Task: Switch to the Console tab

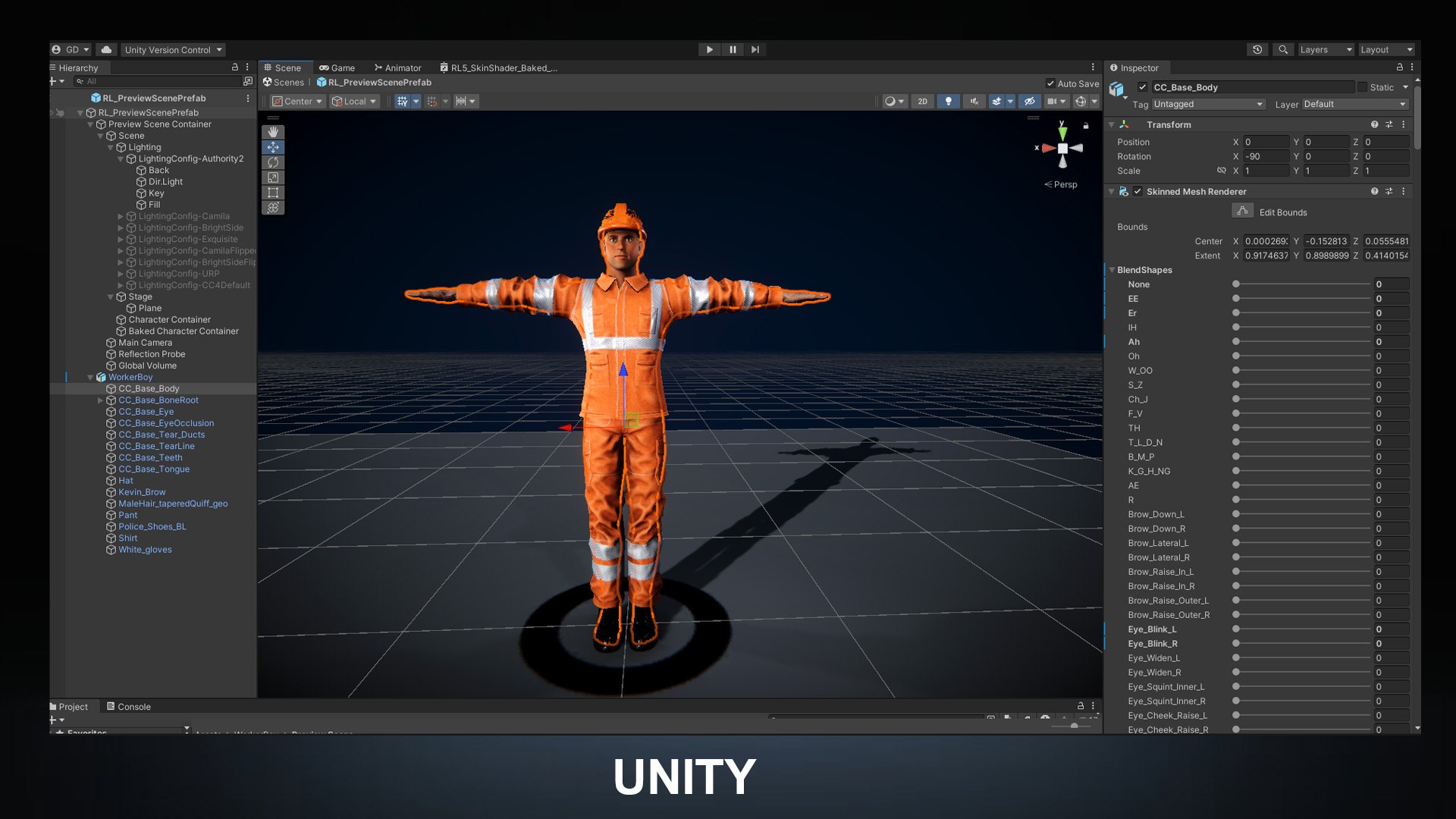Action: click(x=128, y=706)
